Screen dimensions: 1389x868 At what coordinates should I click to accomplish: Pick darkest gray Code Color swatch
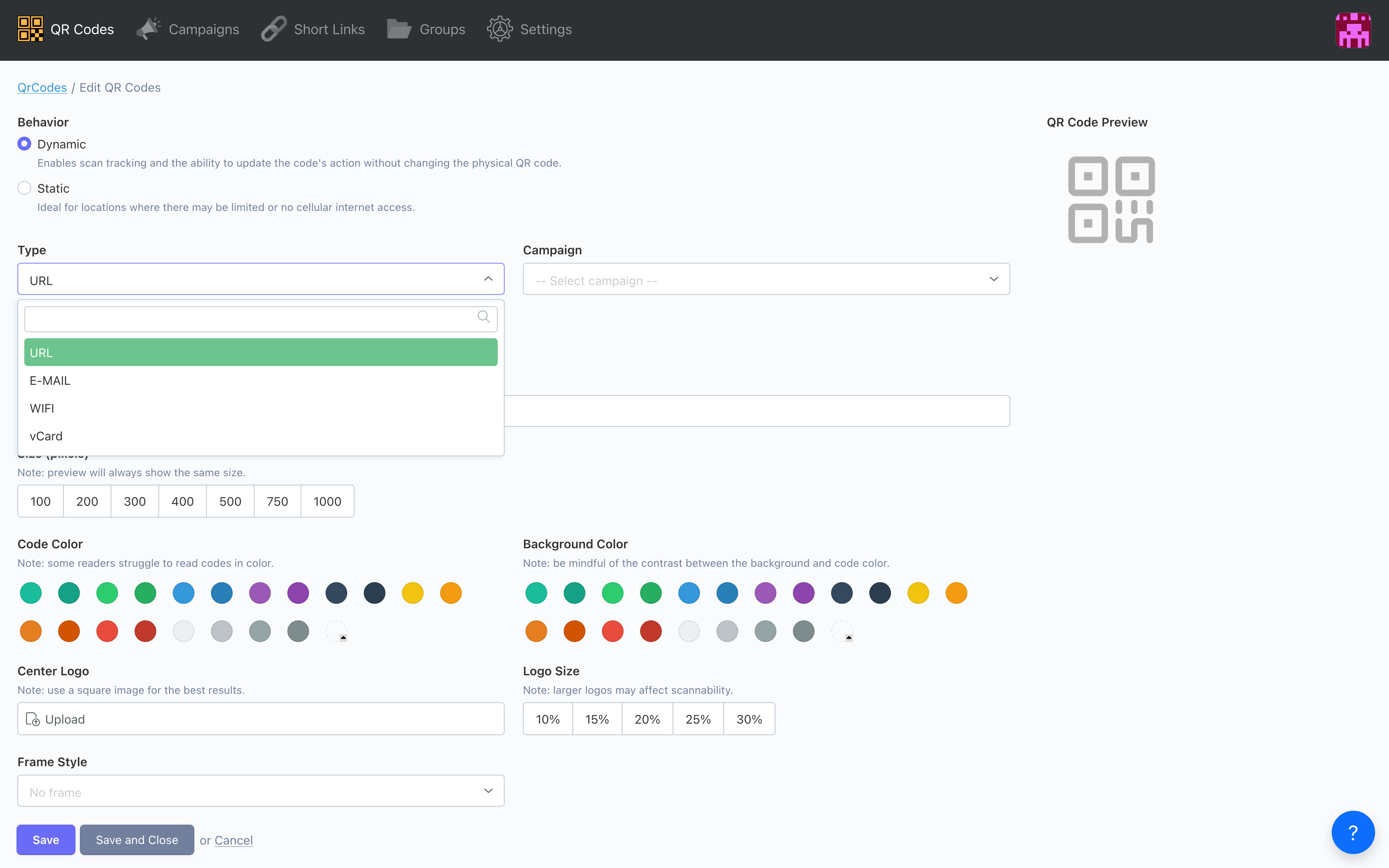point(298,631)
